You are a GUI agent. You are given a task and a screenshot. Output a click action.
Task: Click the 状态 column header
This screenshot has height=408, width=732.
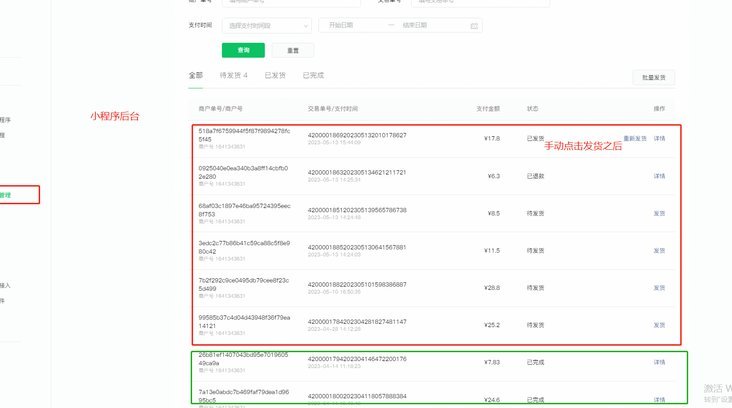tap(532, 109)
